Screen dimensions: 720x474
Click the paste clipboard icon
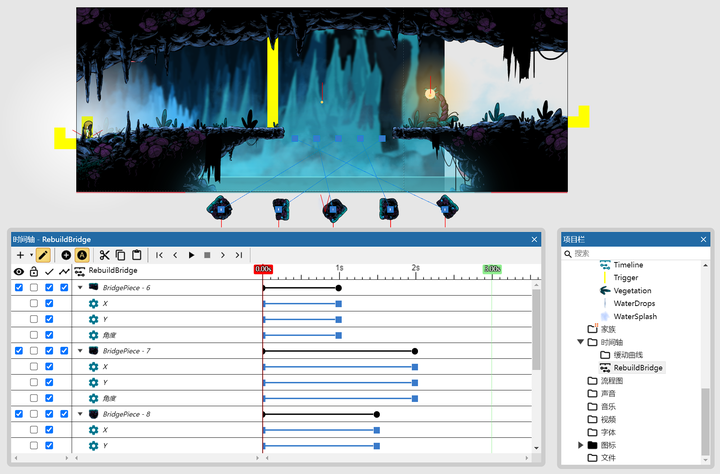click(x=136, y=255)
